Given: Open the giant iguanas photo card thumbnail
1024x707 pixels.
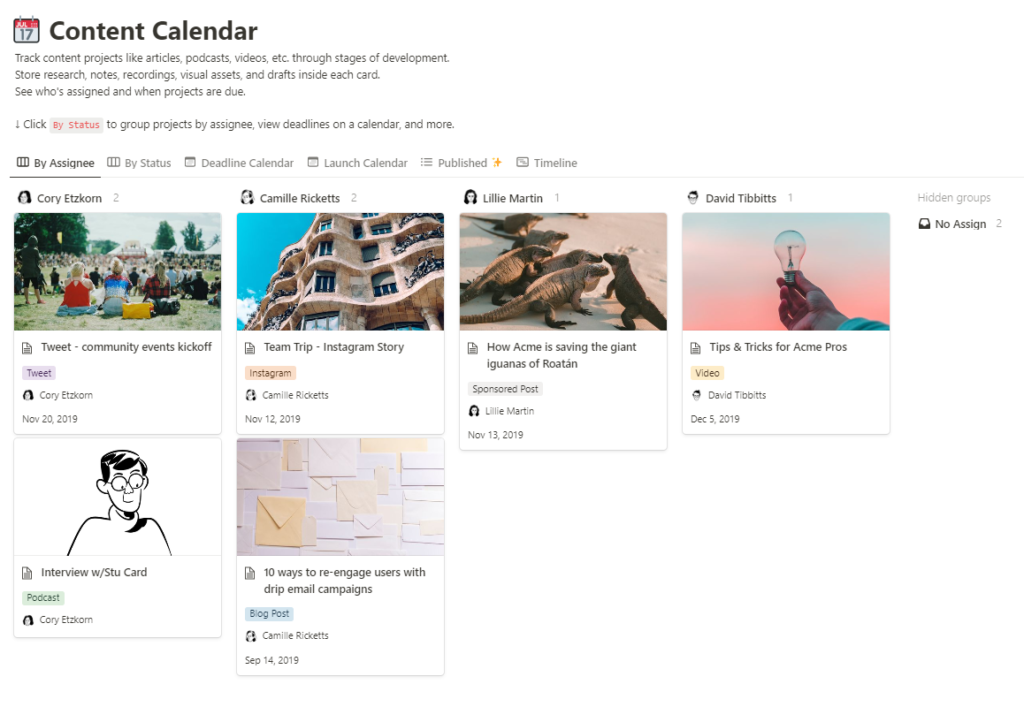Looking at the screenshot, I should pyautogui.click(x=563, y=272).
